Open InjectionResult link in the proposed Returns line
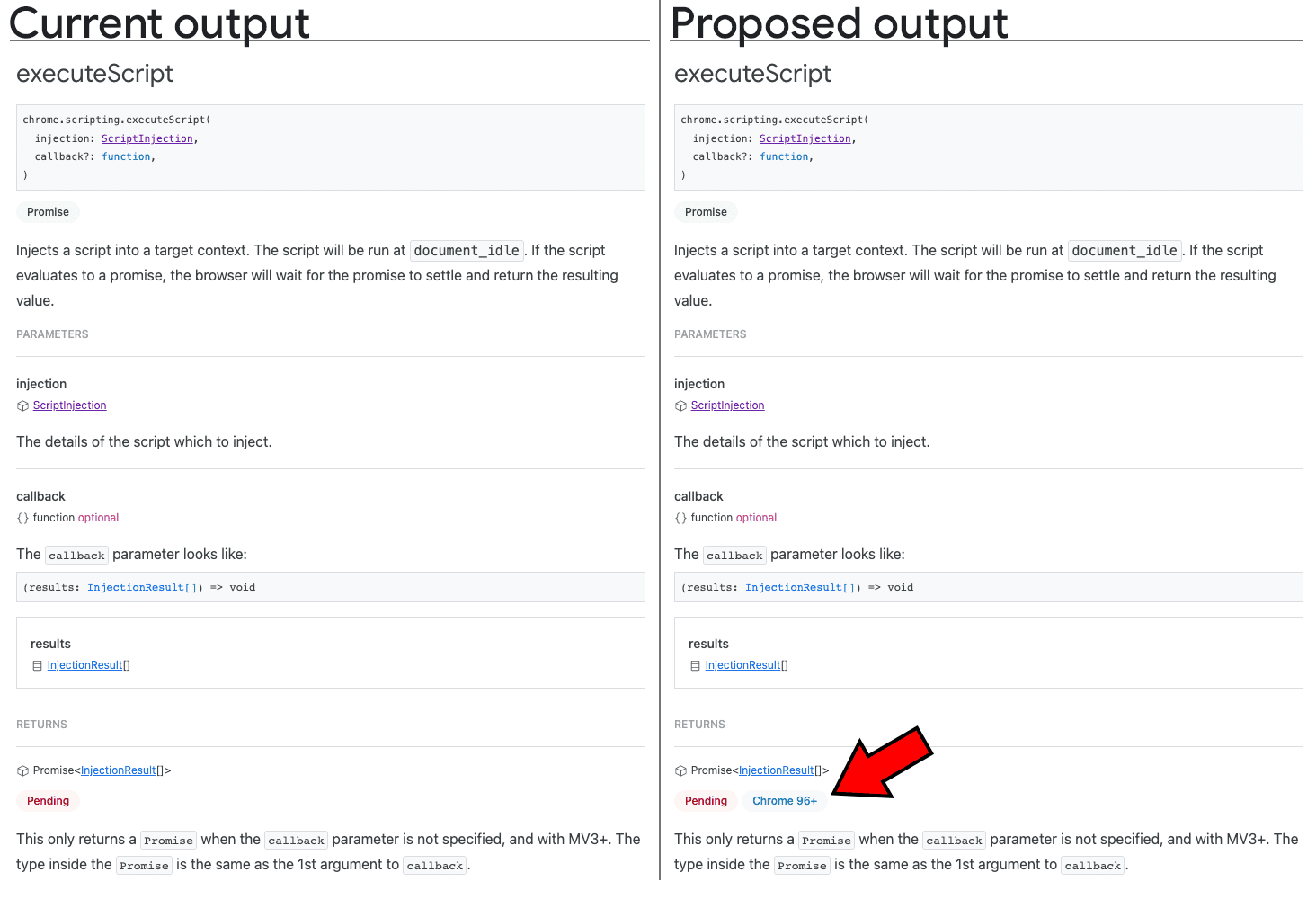 [776, 770]
